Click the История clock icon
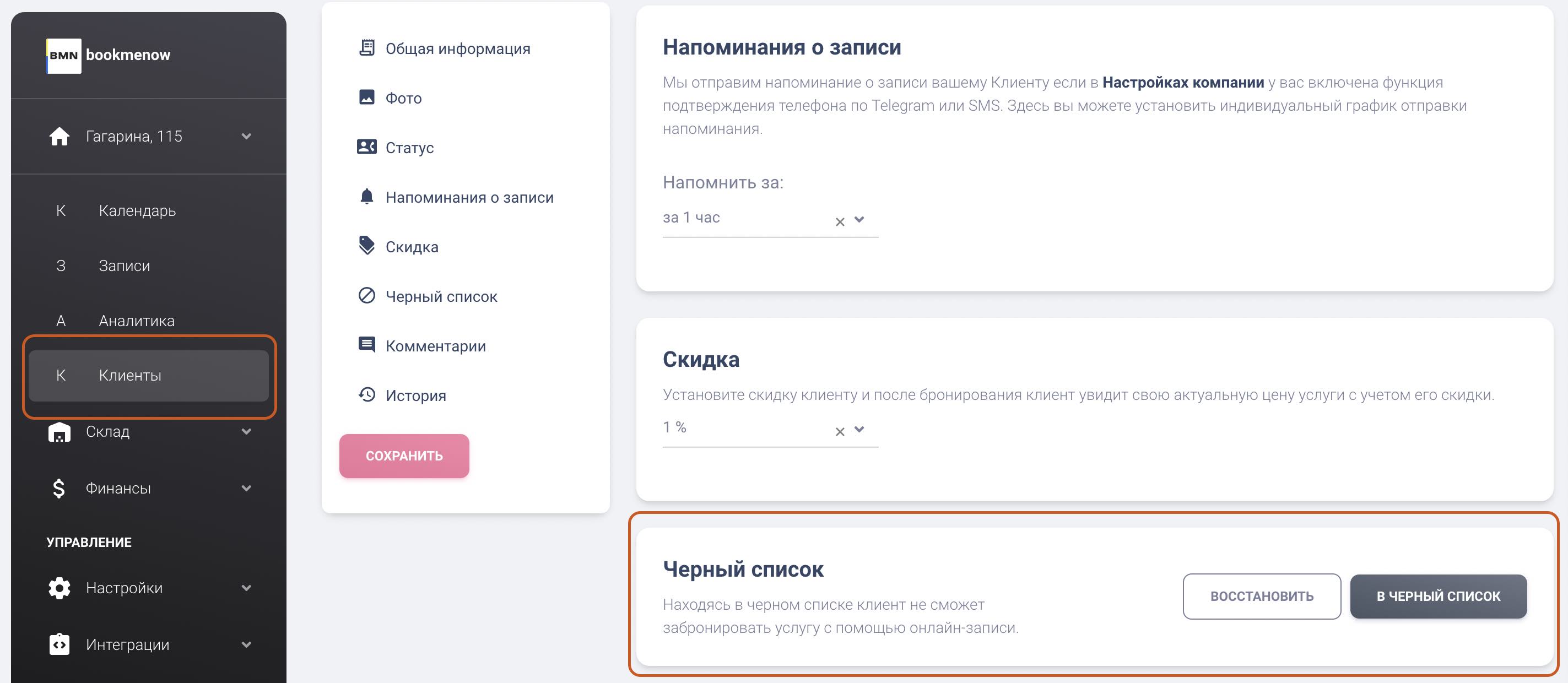1568x683 pixels. (x=366, y=394)
